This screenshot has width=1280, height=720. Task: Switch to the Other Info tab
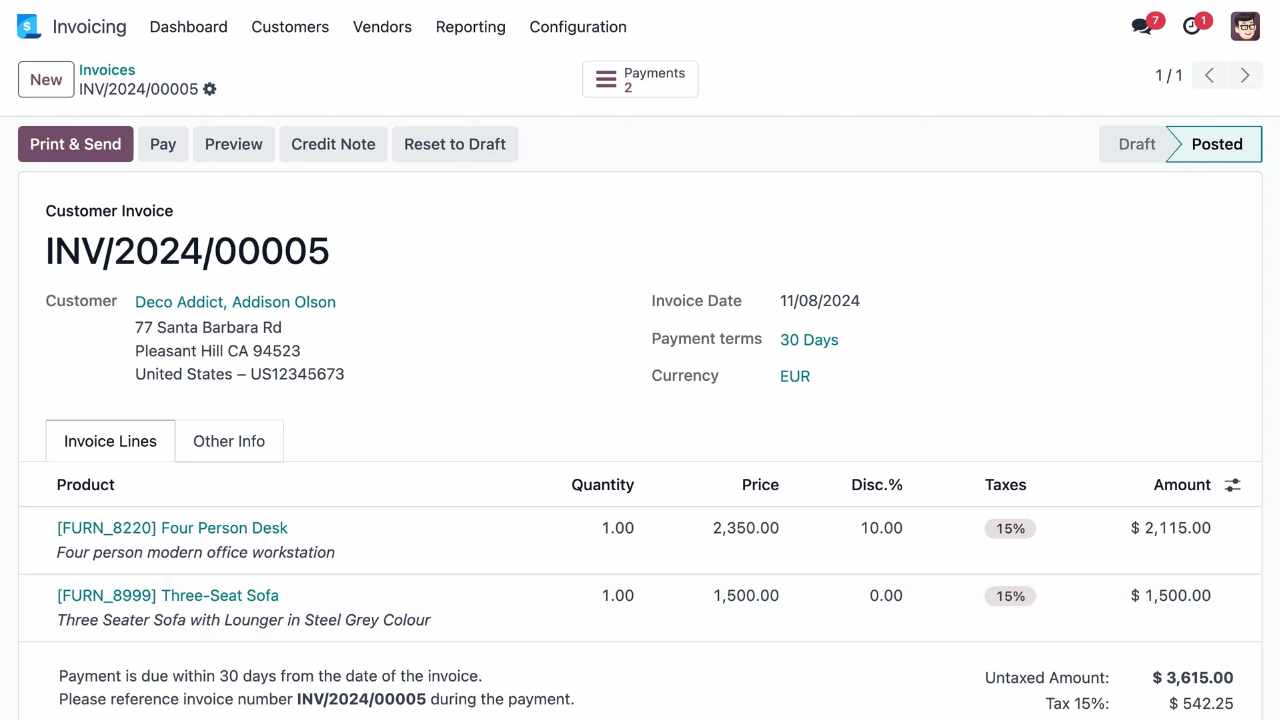[x=229, y=441]
